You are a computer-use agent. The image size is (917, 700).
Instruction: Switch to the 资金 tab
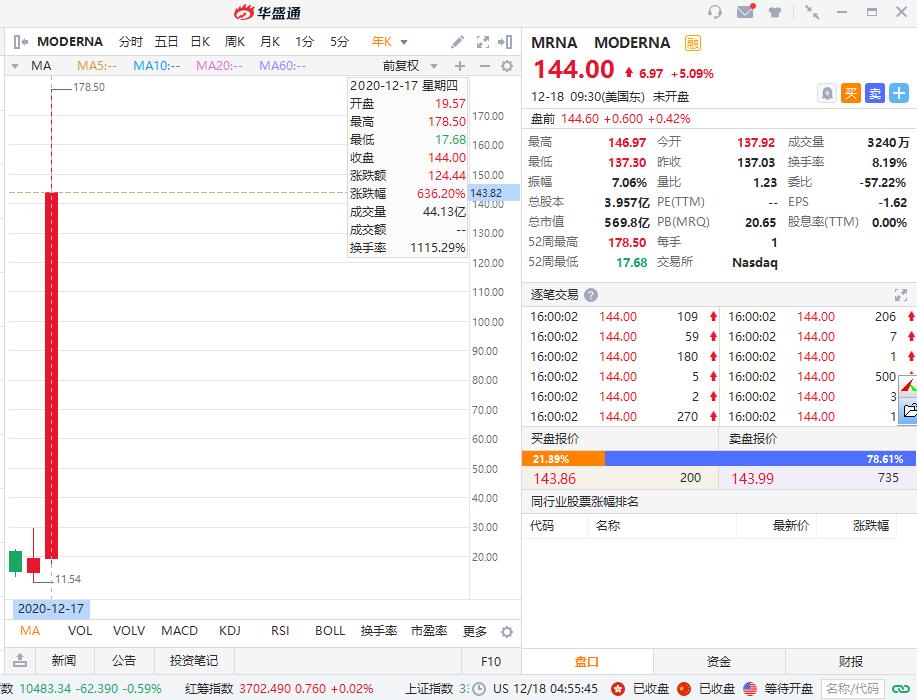[720, 661]
